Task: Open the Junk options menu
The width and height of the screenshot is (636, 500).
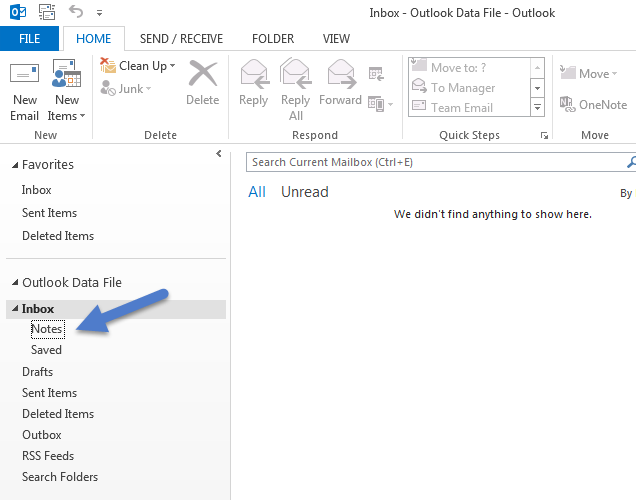Action: coord(126,88)
